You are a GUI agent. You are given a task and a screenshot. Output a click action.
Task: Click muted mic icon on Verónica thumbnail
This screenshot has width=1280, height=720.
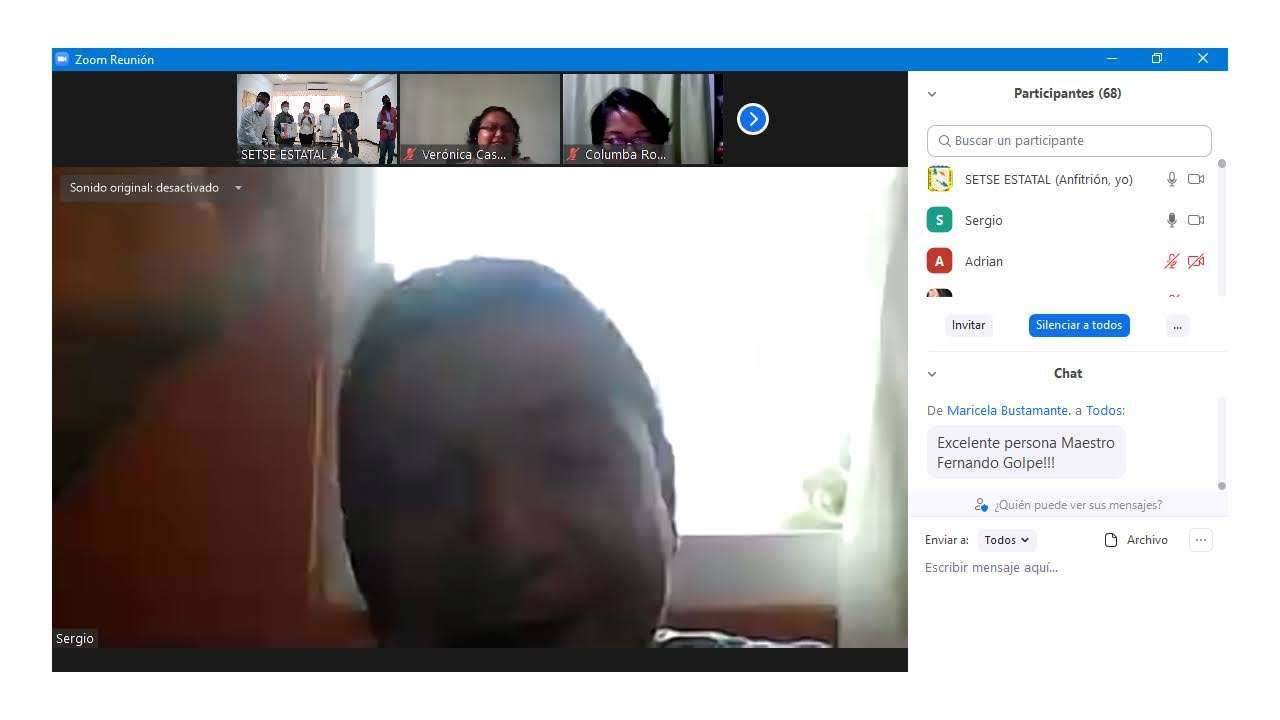coord(410,154)
